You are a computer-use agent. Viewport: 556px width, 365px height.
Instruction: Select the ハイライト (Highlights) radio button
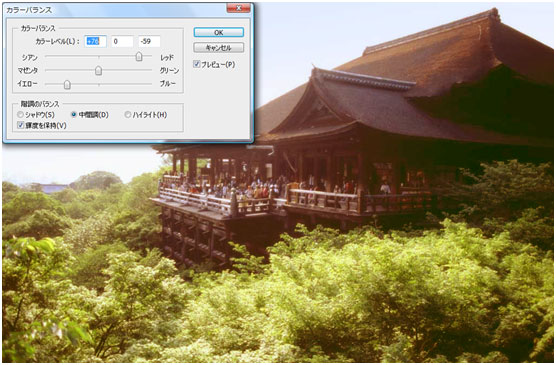(128, 115)
